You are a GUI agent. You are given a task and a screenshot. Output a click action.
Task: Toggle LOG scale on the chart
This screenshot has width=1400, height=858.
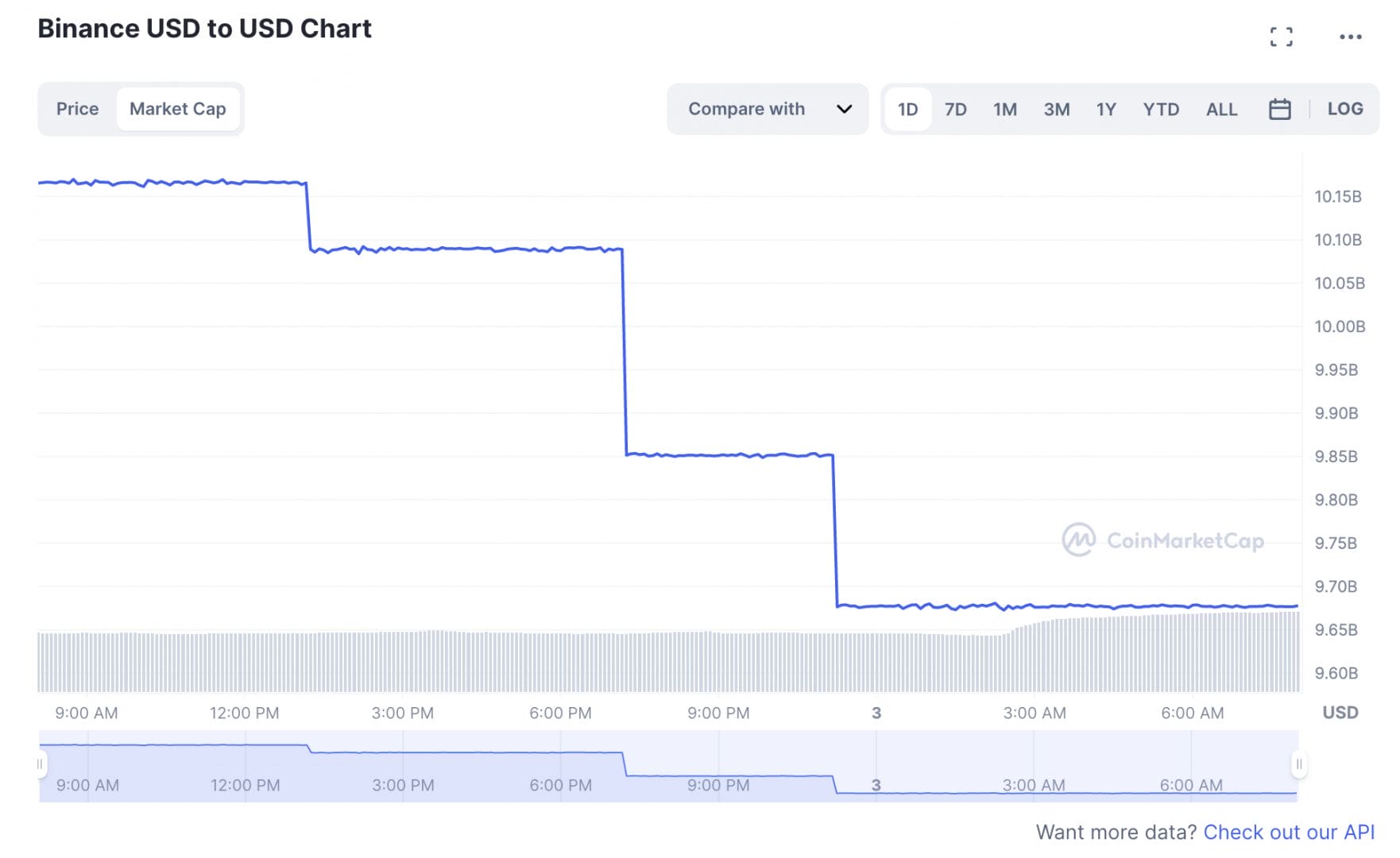[1344, 109]
